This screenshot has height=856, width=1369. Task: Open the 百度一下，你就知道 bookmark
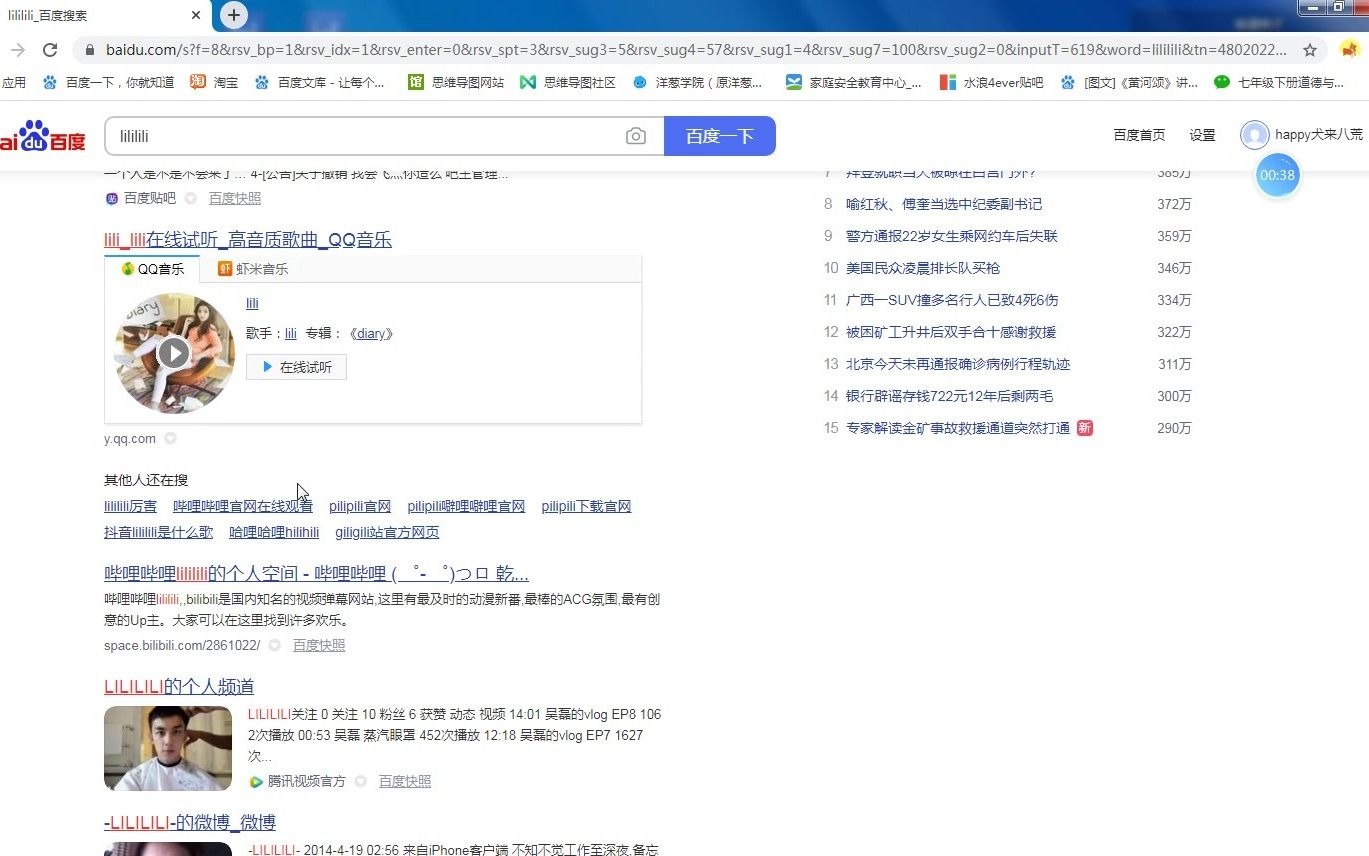108,82
